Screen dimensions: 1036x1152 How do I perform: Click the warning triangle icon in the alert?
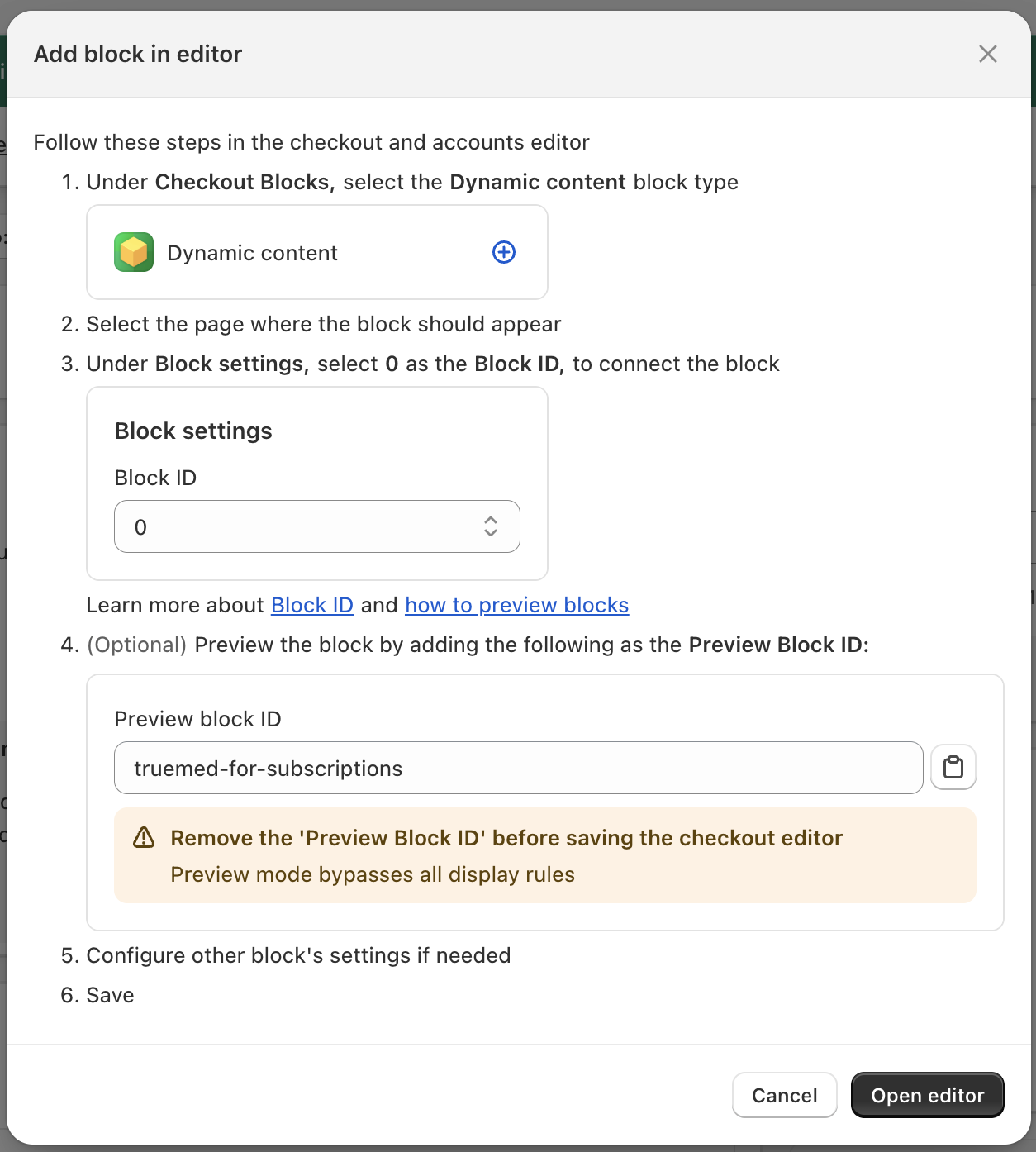[x=144, y=838]
